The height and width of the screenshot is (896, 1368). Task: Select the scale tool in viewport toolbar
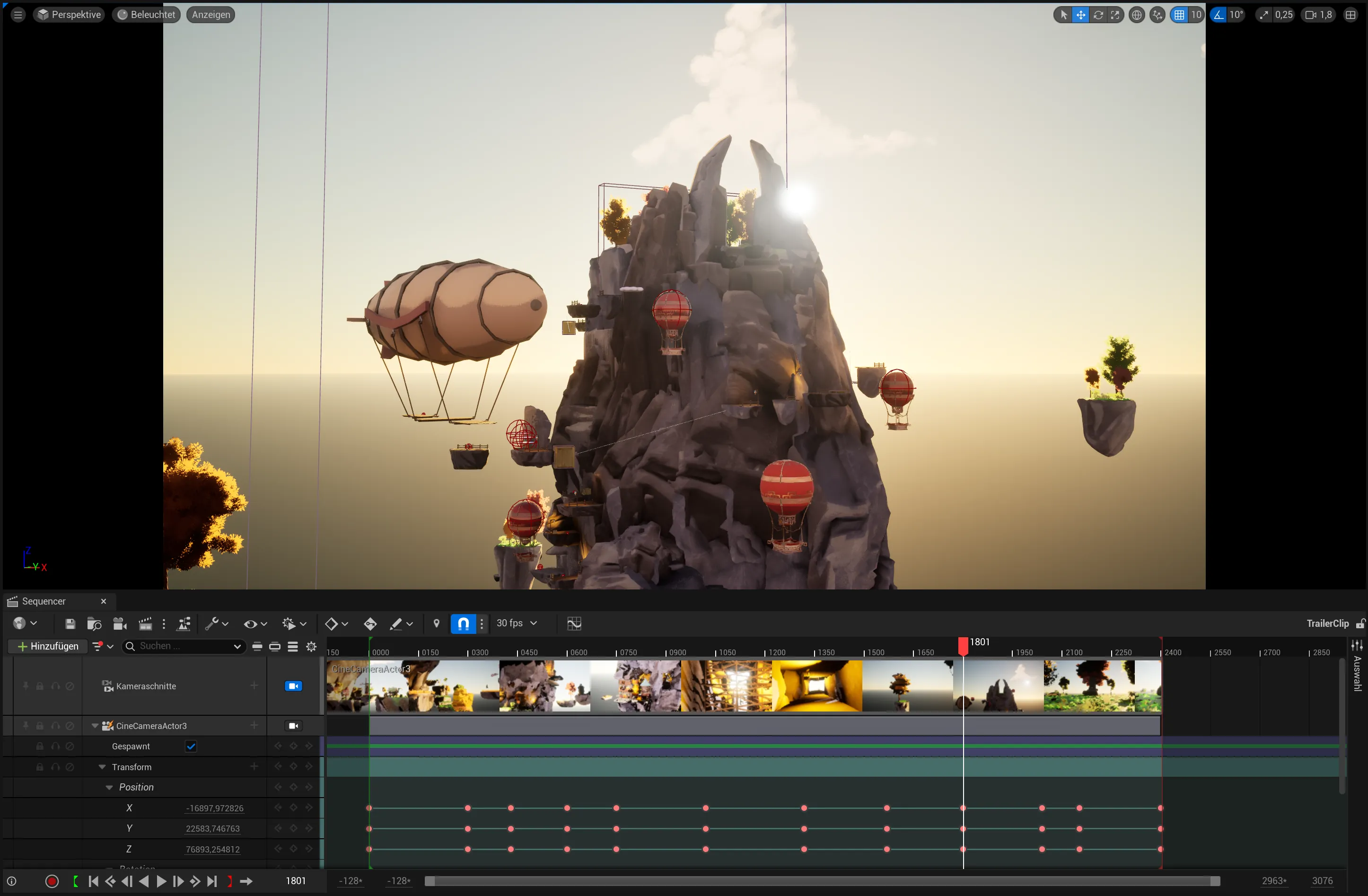pos(1115,15)
